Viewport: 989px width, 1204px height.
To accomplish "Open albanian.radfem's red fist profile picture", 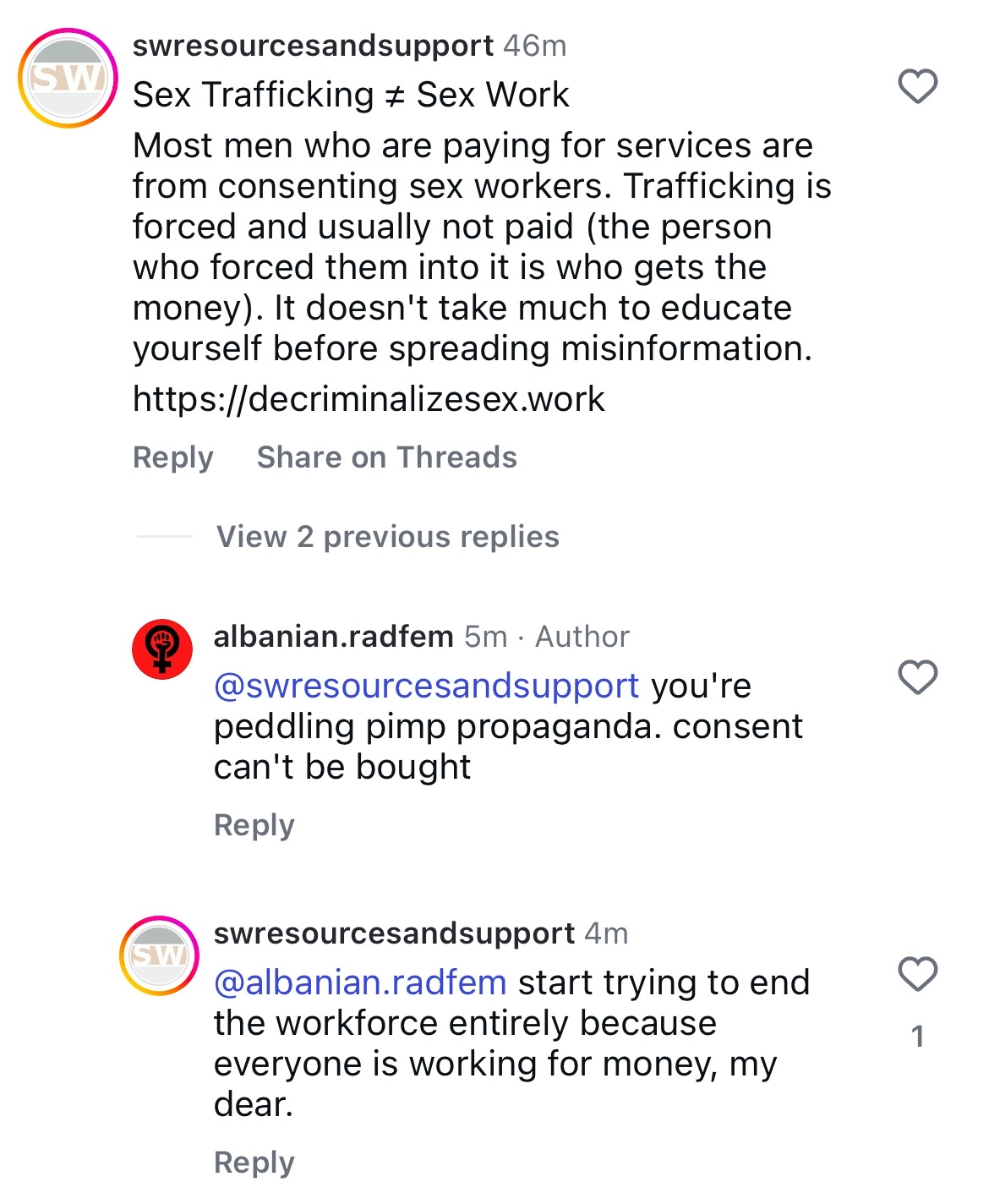I will (x=162, y=649).
